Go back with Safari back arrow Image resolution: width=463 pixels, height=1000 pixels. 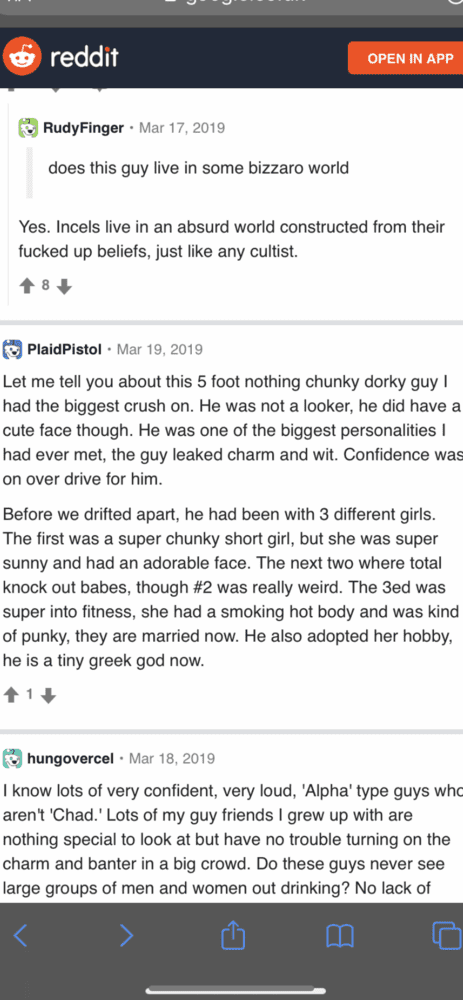[20, 936]
